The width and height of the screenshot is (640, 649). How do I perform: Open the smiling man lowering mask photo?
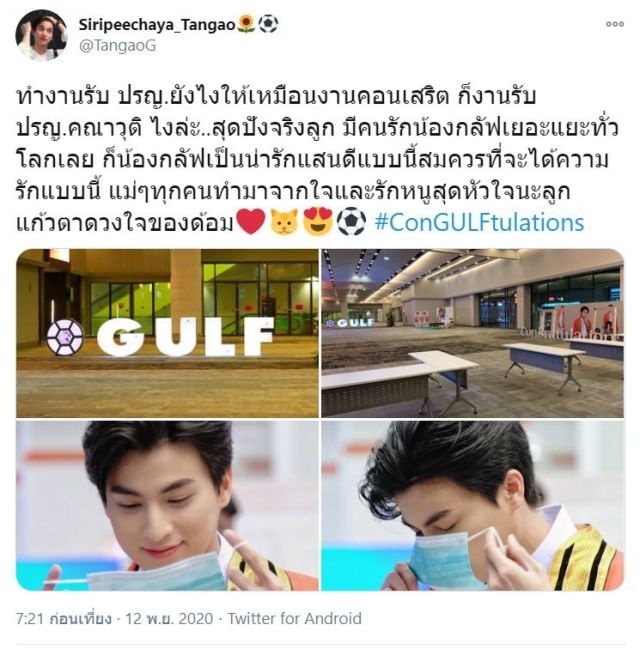(x=168, y=505)
